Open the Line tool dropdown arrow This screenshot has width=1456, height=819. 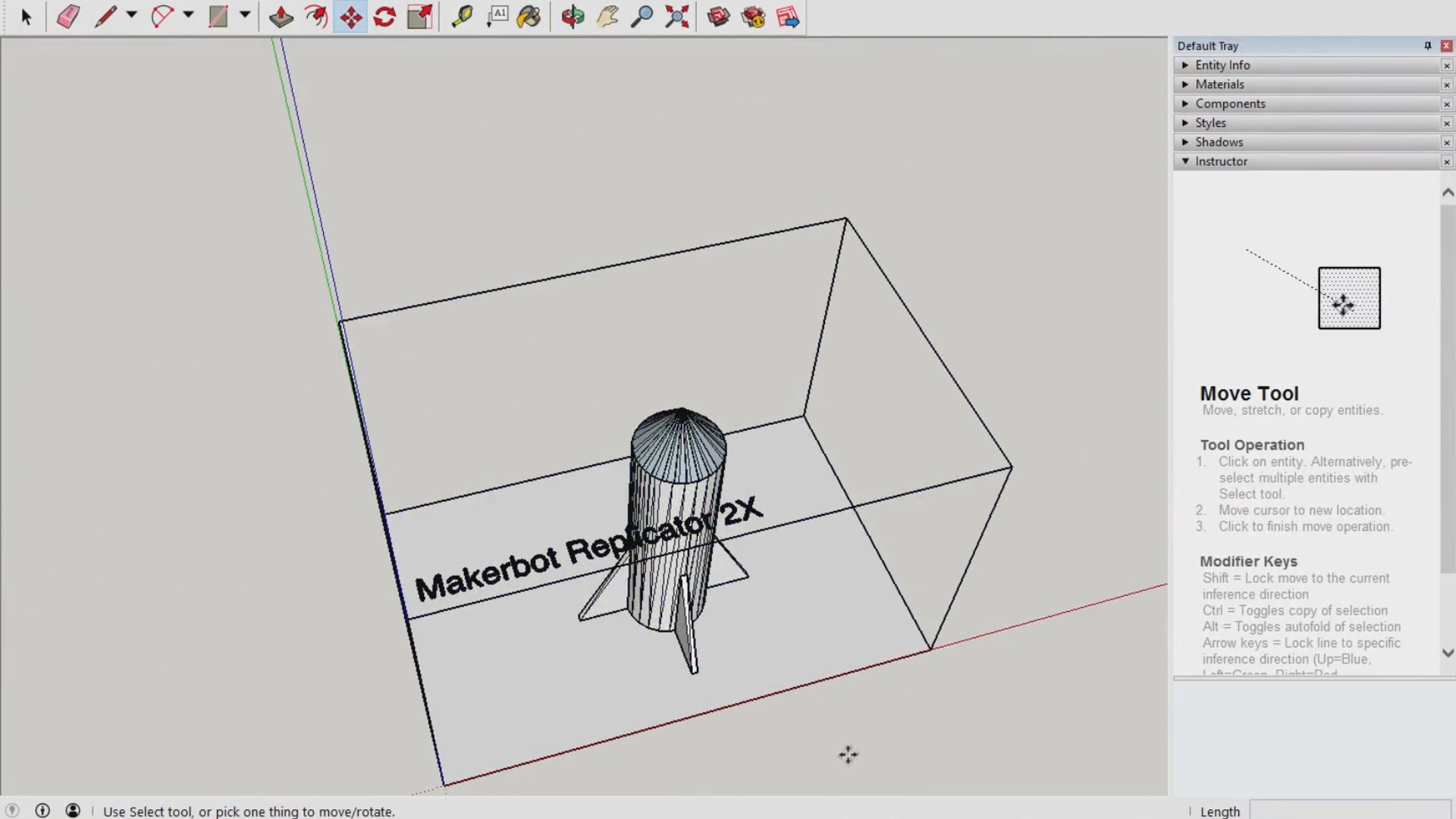click(131, 15)
